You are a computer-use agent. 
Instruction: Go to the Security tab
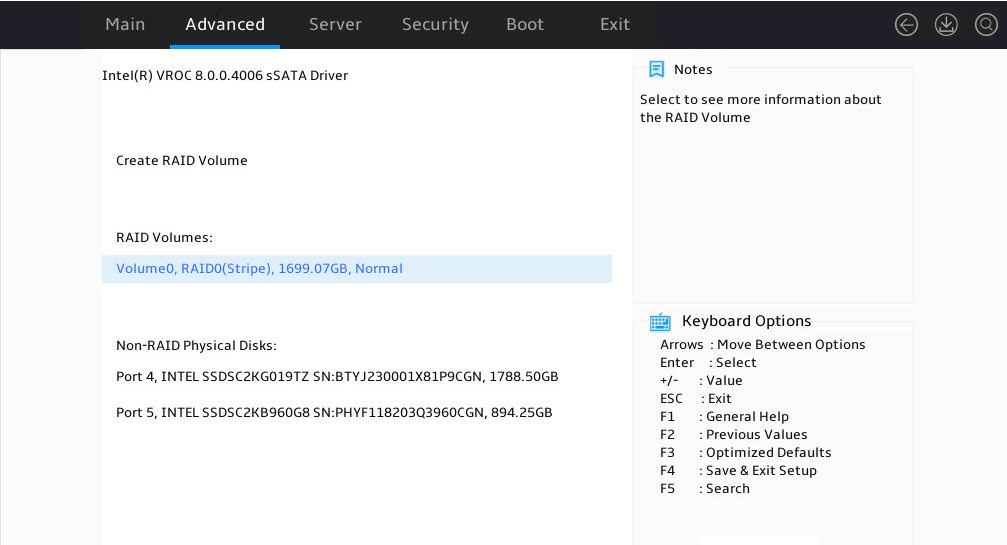435,24
